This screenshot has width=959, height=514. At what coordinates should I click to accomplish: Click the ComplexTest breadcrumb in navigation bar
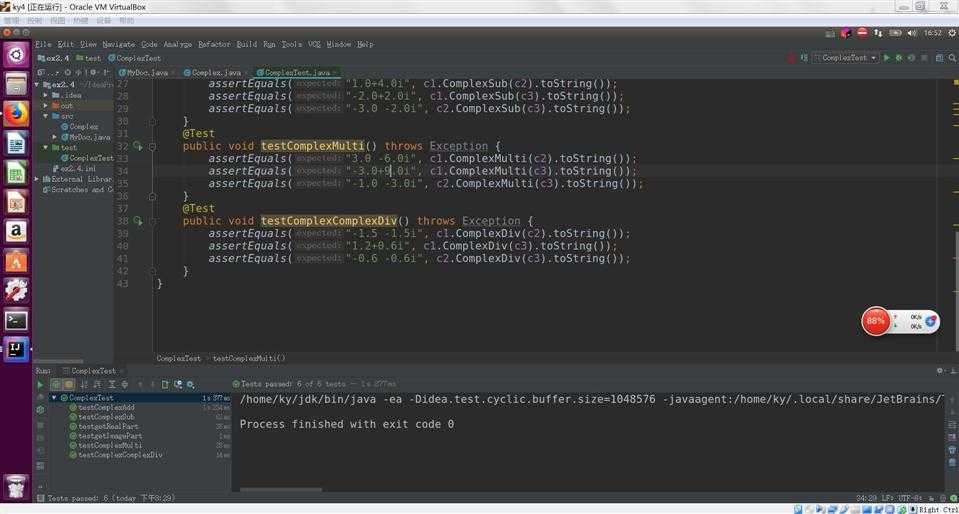click(135, 58)
